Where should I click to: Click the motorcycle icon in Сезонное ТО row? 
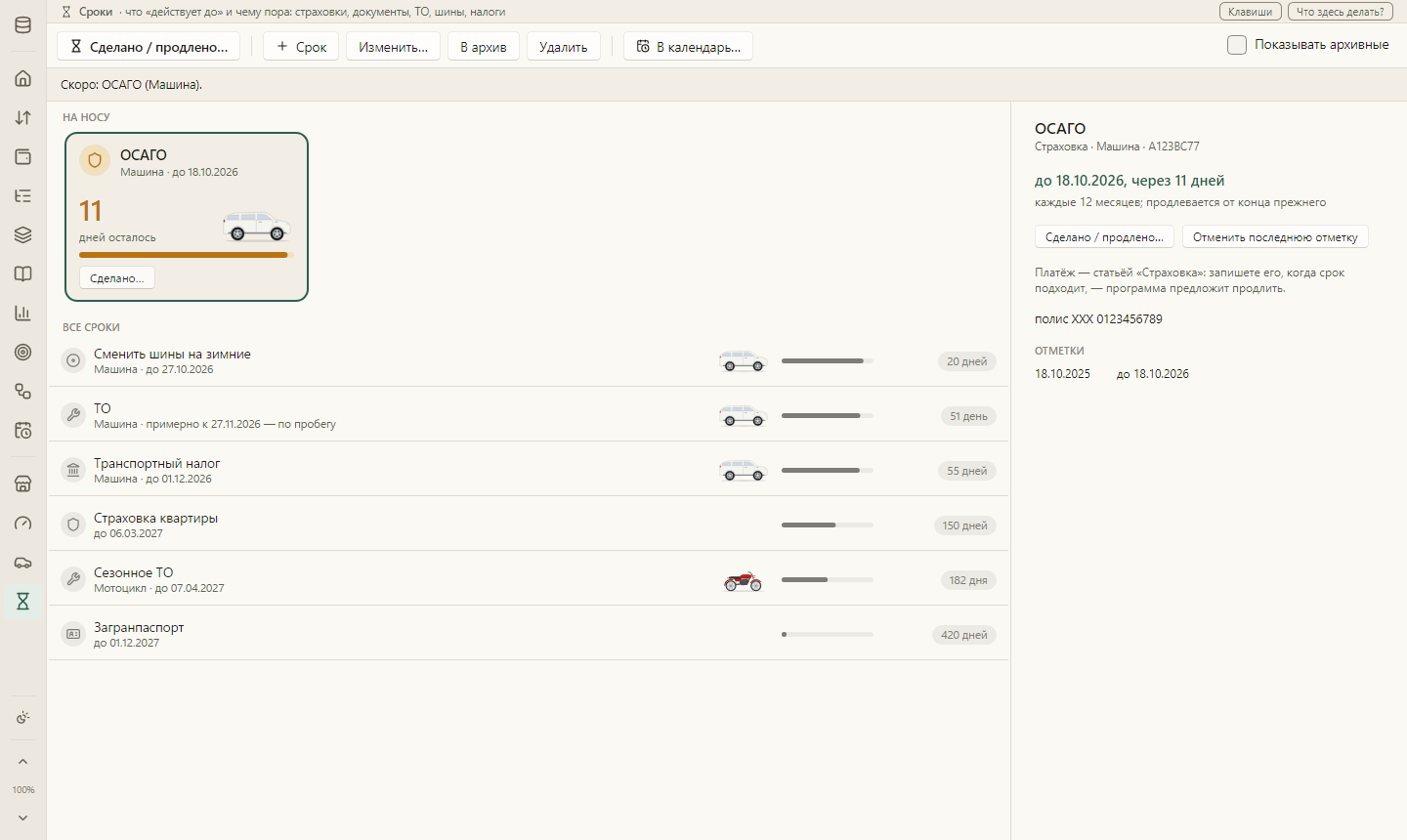tap(743, 581)
